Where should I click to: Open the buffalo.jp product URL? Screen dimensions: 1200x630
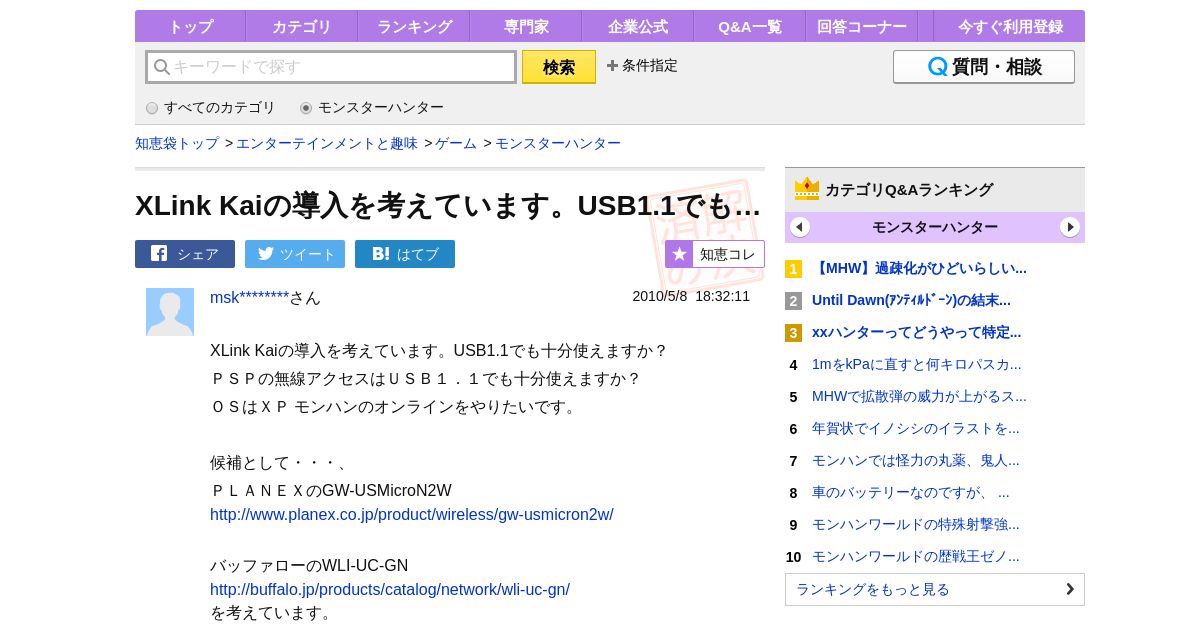[x=390, y=589]
